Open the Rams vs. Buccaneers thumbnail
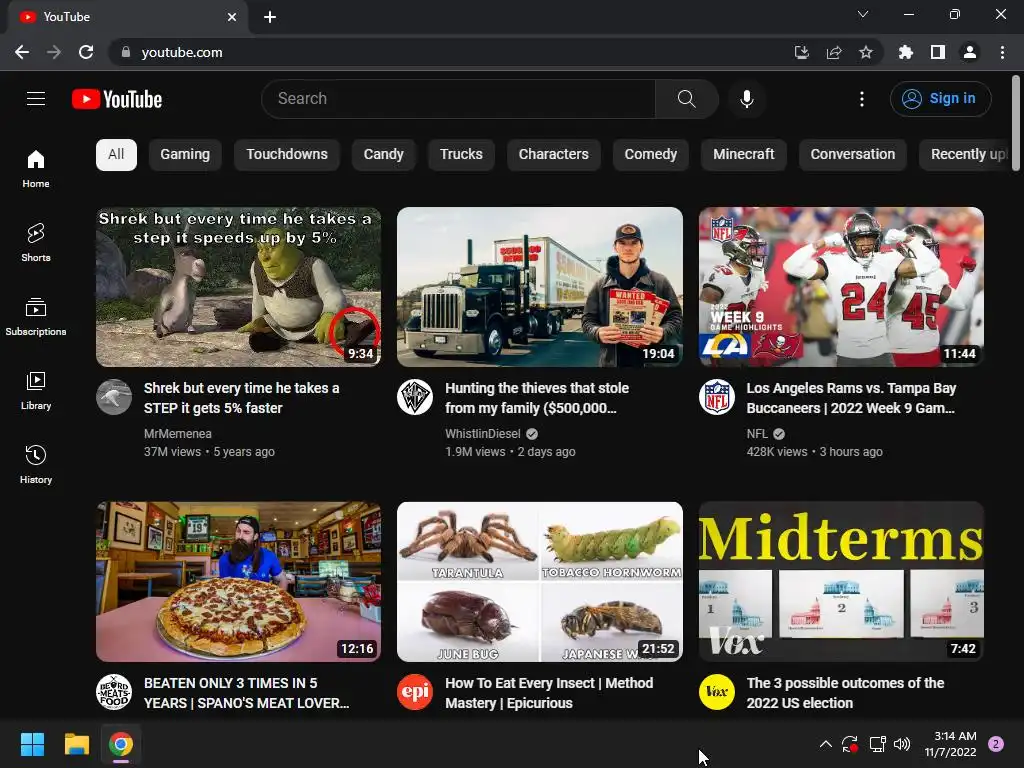This screenshot has width=1024, height=768. click(841, 287)
